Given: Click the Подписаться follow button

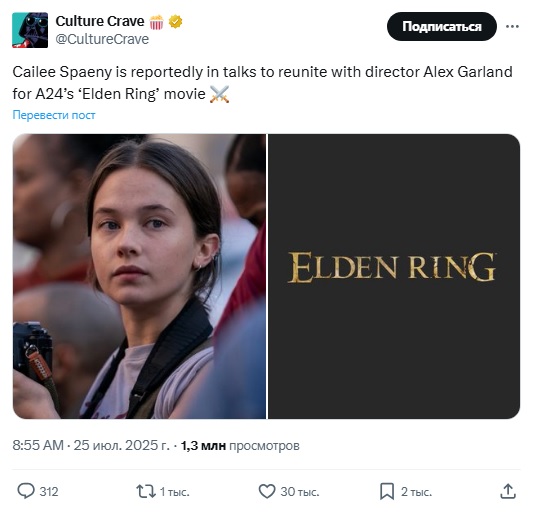Looking at the screenshot, I should pyautogui.click(x=442, y=27).
